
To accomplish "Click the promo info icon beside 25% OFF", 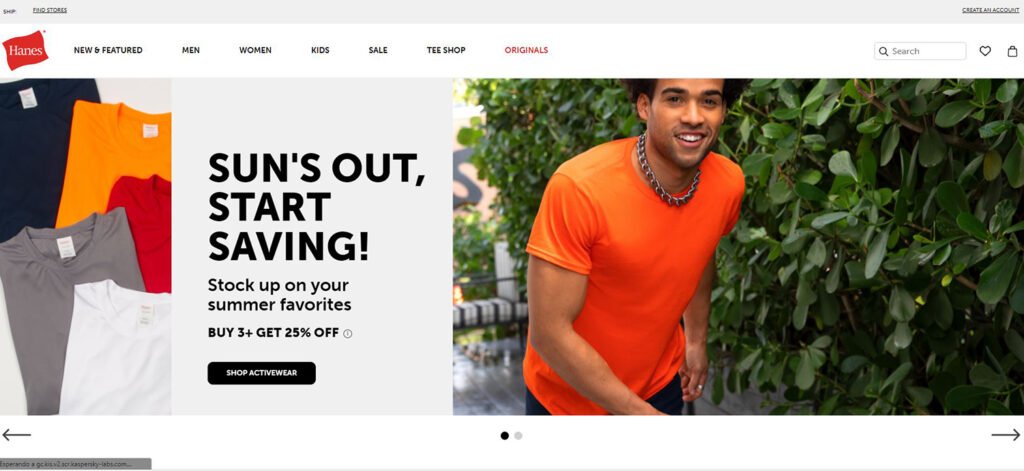I will click(x=347, y=333).
